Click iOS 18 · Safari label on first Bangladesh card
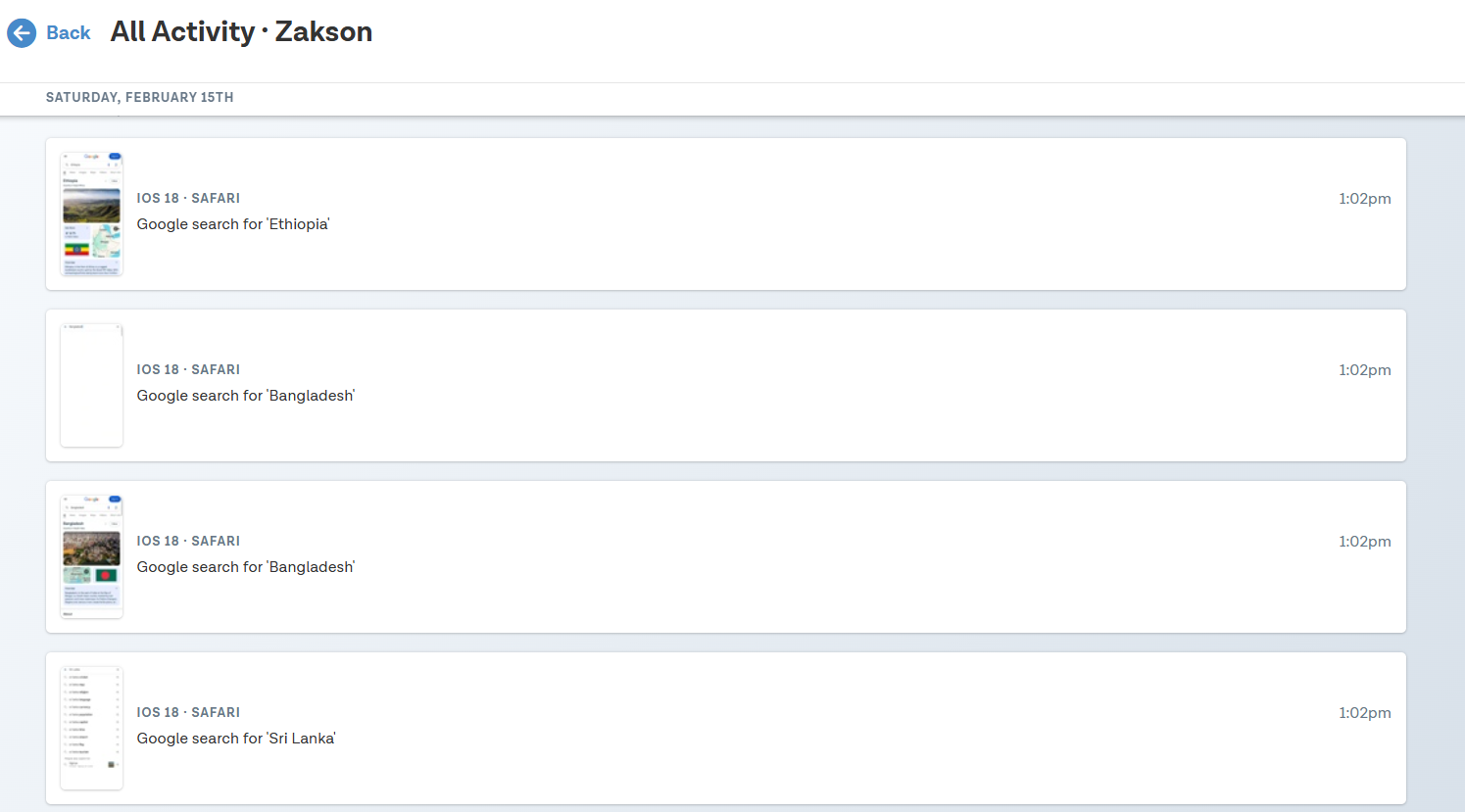The height and width of the screenshot is (812, 1465). coord(188,369)
